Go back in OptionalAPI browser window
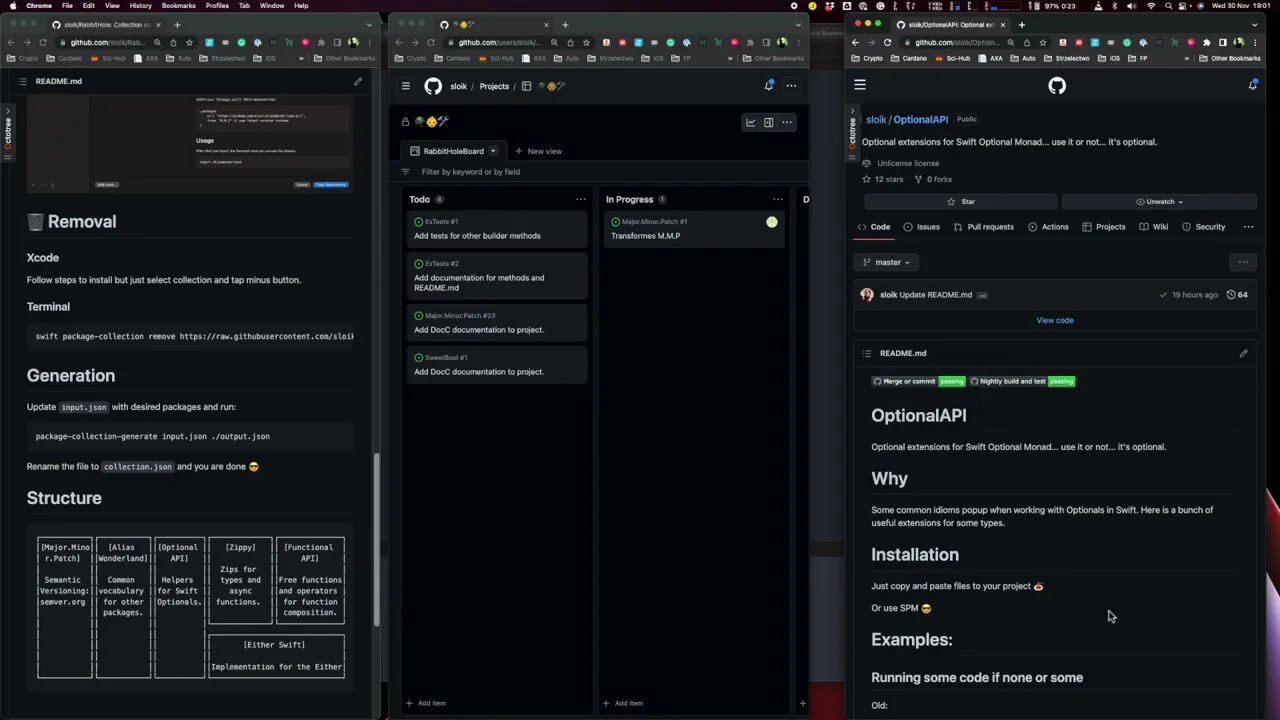1280x720 pixels. click(855, 43)
